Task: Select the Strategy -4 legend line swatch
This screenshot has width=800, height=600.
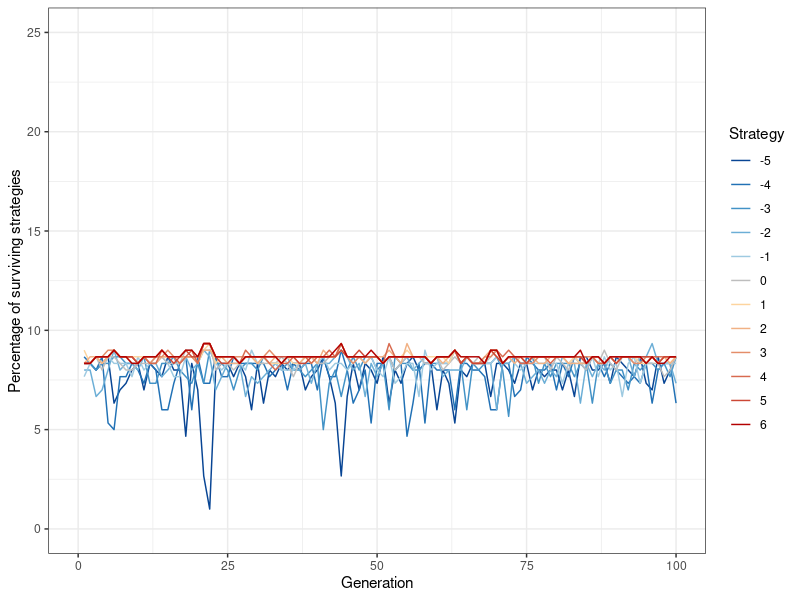Action: [741, 185]
